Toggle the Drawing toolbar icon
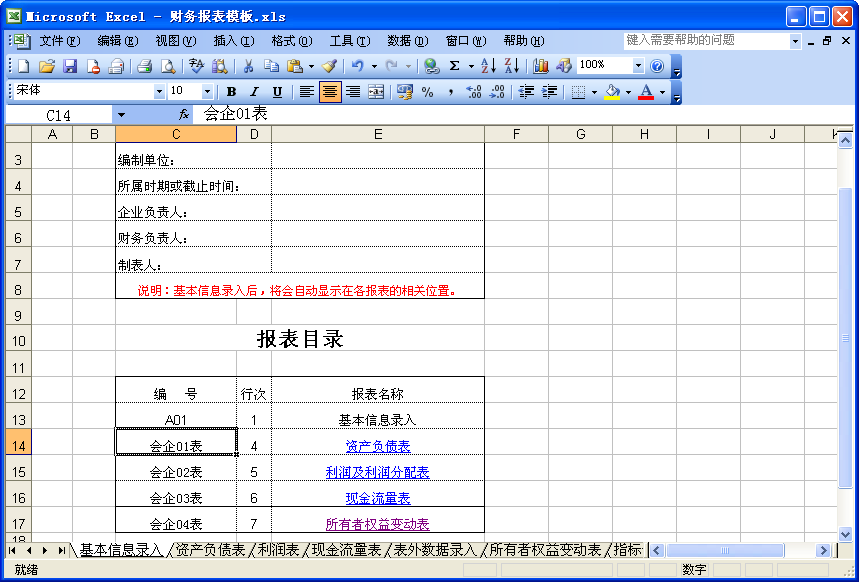The height and width of the screenshot is (582, 859). click(564, 66)
